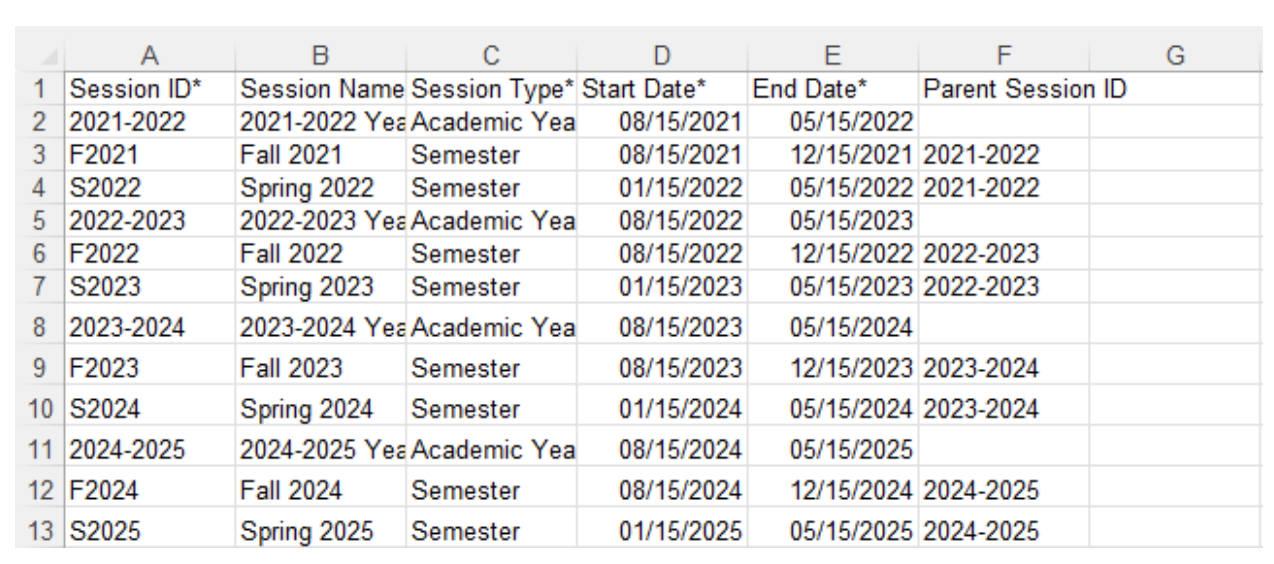Click Session Type* header cell
The image size is (1274, 564).
492,89
